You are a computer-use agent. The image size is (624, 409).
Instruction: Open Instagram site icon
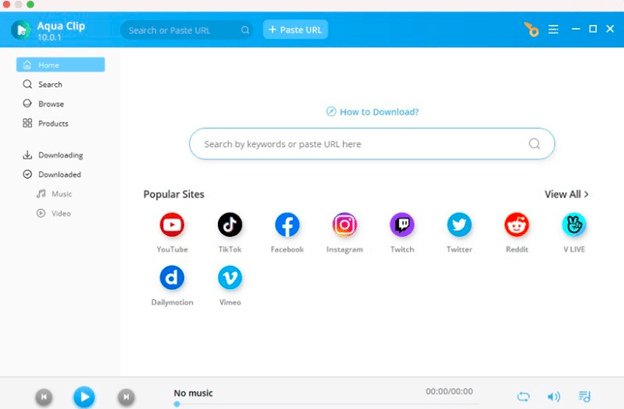tap(344, 225)
